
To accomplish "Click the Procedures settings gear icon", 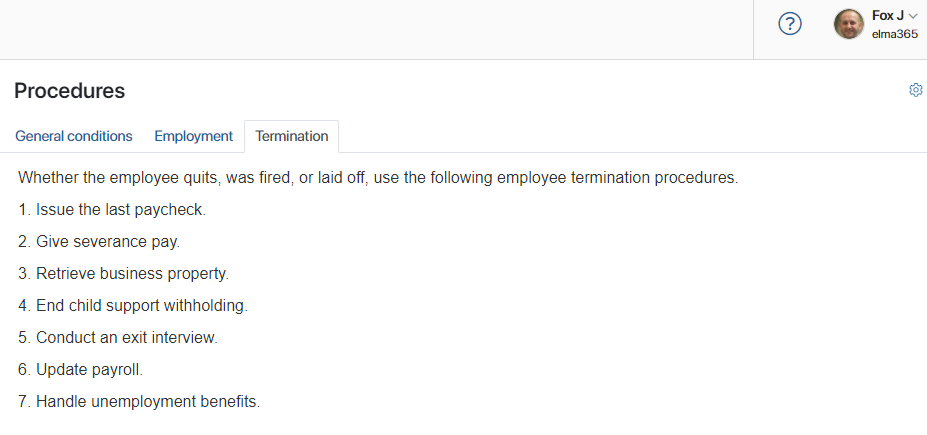I will [916, 90].
